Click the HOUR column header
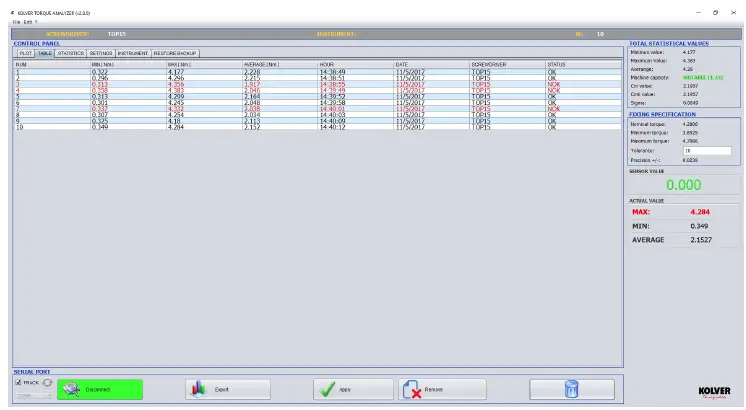The width and height of the screenshot is (746, 410). click(x=356, y=64)
